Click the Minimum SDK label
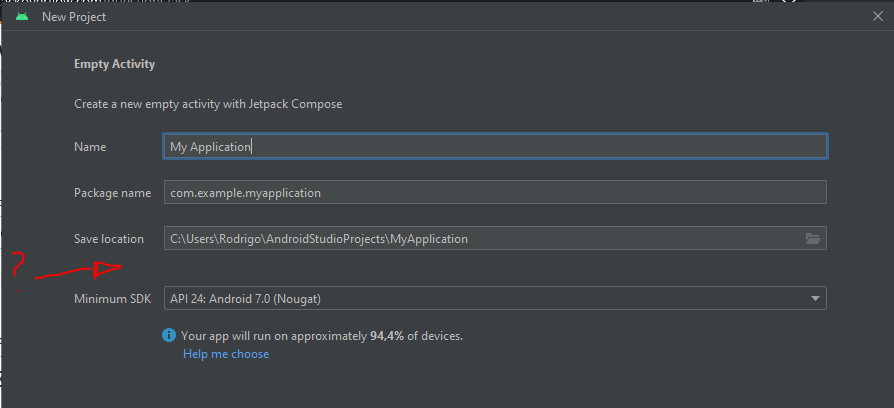894x408 pixels. [x=113, y=299]
